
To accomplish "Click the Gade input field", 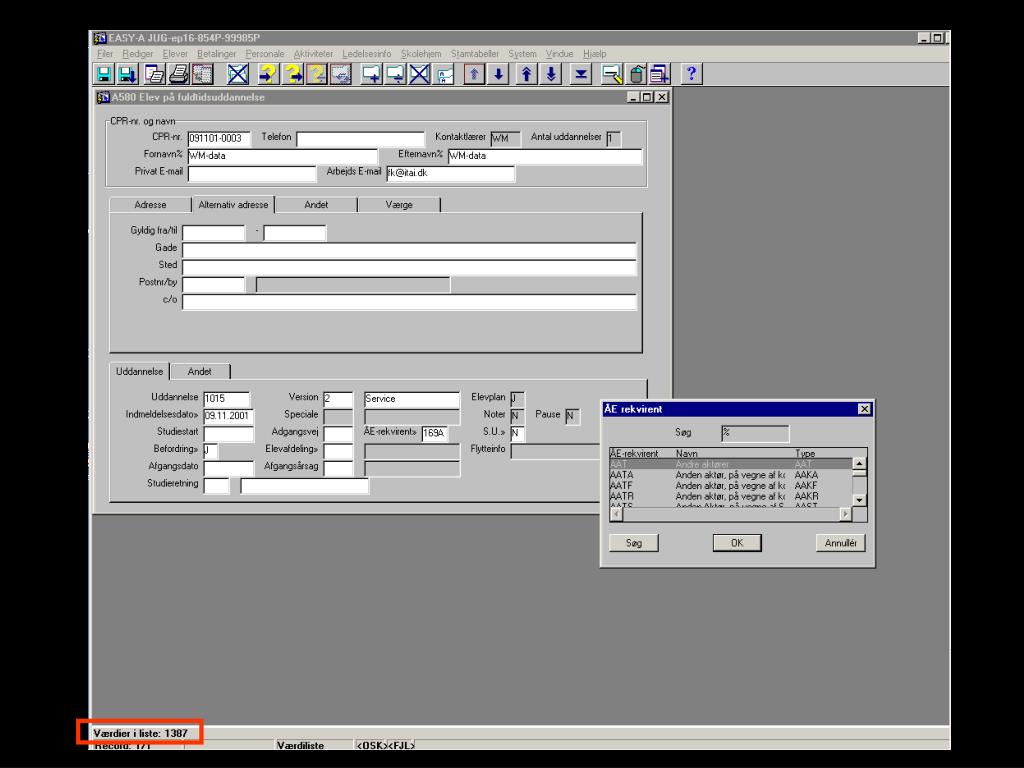I will point(409,249).
